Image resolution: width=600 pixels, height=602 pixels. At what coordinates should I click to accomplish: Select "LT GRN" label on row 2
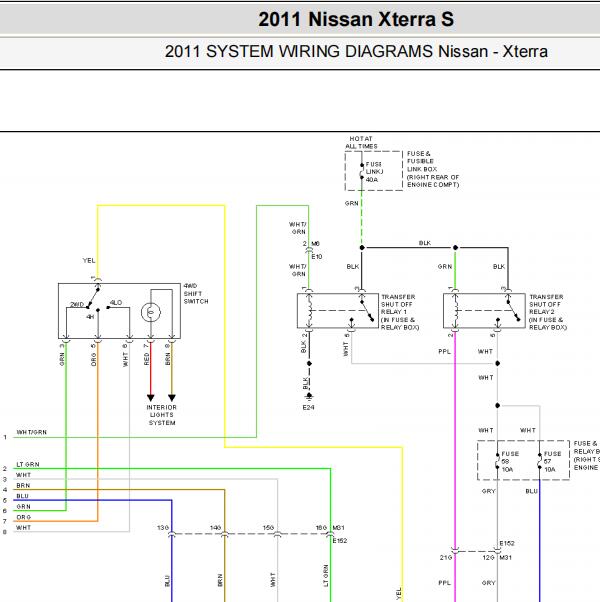(x=28, y=465)
